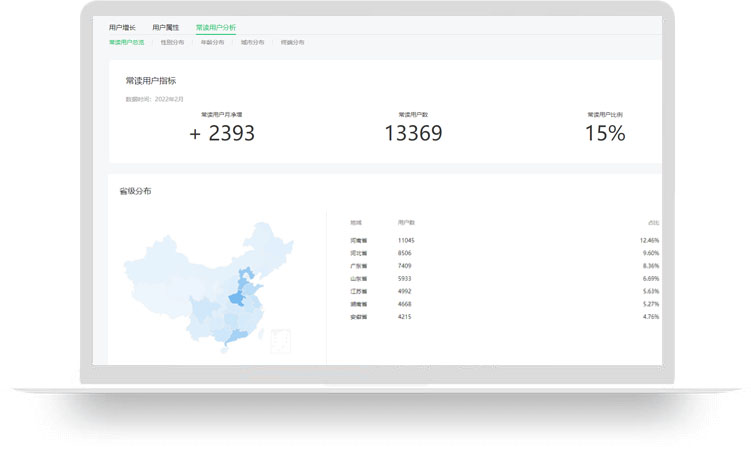Switch to the 终端分布 sub-tab

[293, 43]
